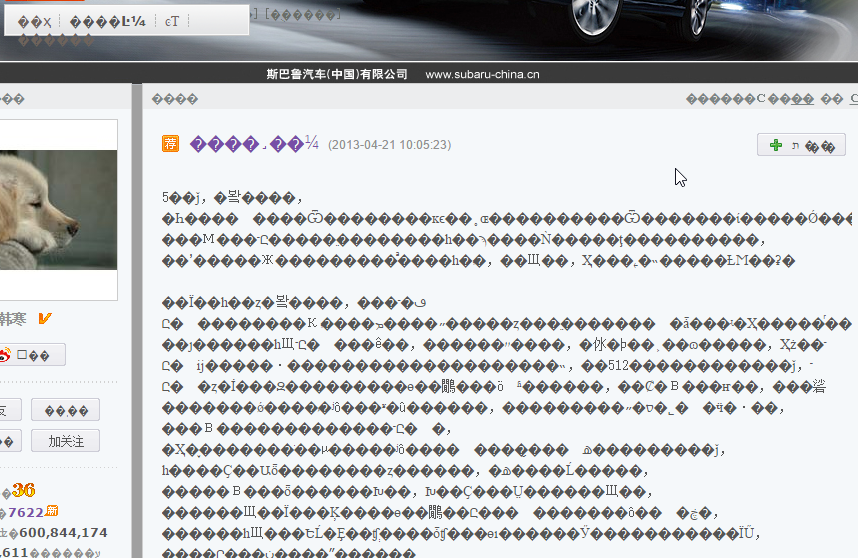858x558 pixels.
Task: Select the top nav item ending in L¼
Action: 108,21
